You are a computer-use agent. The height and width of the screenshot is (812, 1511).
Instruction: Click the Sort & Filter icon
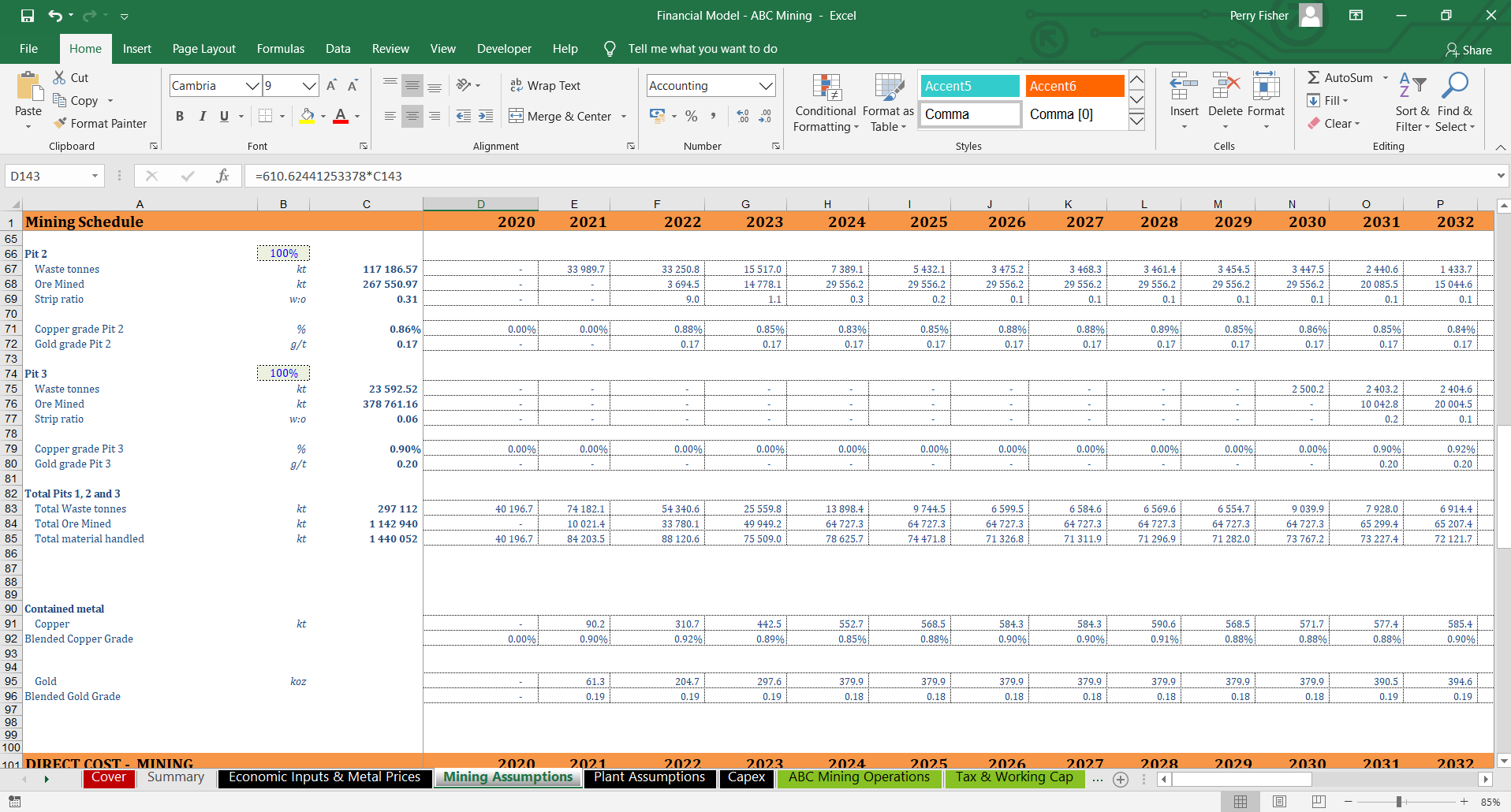coord(1412,85)
